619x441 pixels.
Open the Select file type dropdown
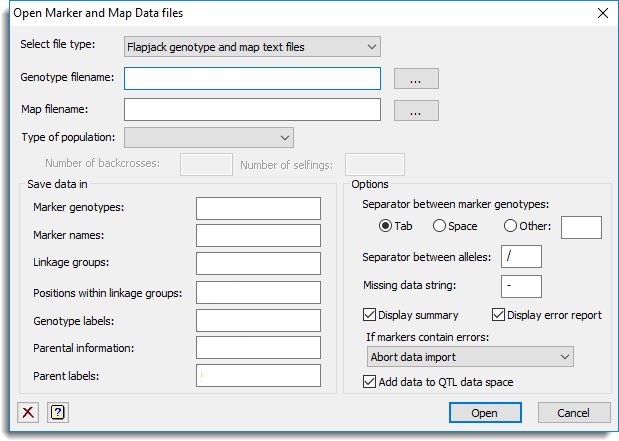tap(252, 47)
